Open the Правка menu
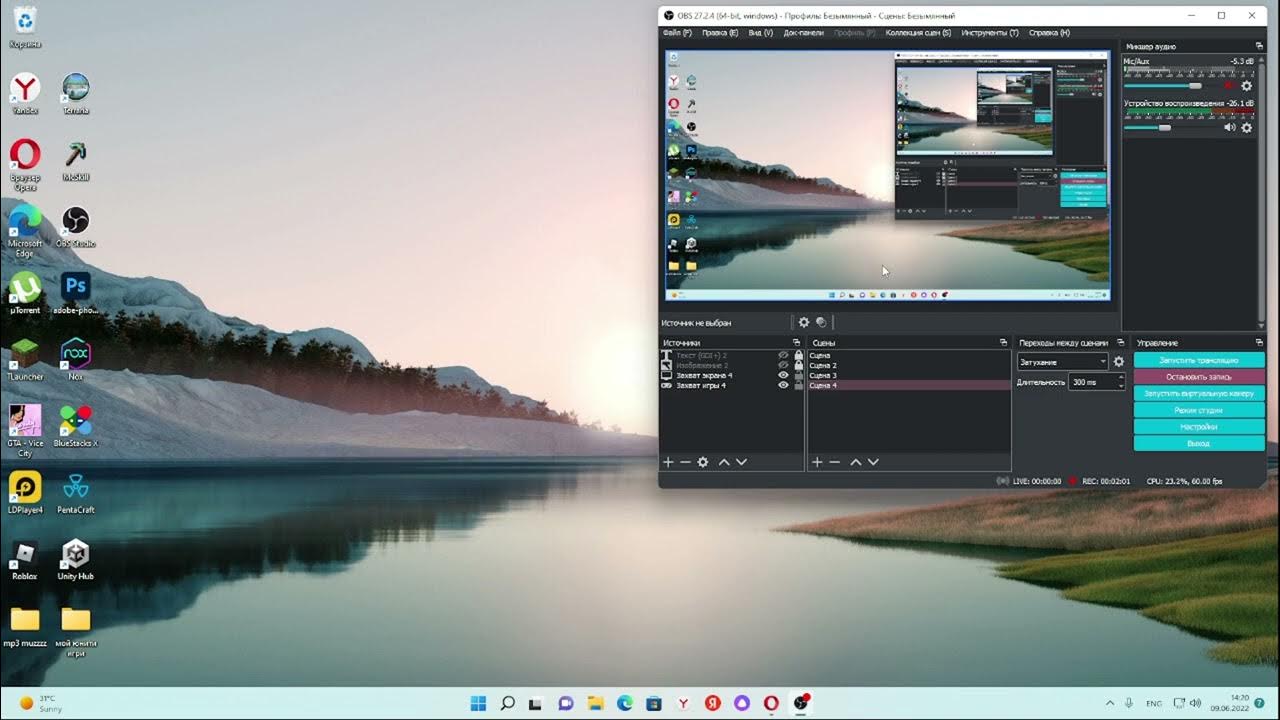The image size is (1280, 720). [x=720, y=33]
